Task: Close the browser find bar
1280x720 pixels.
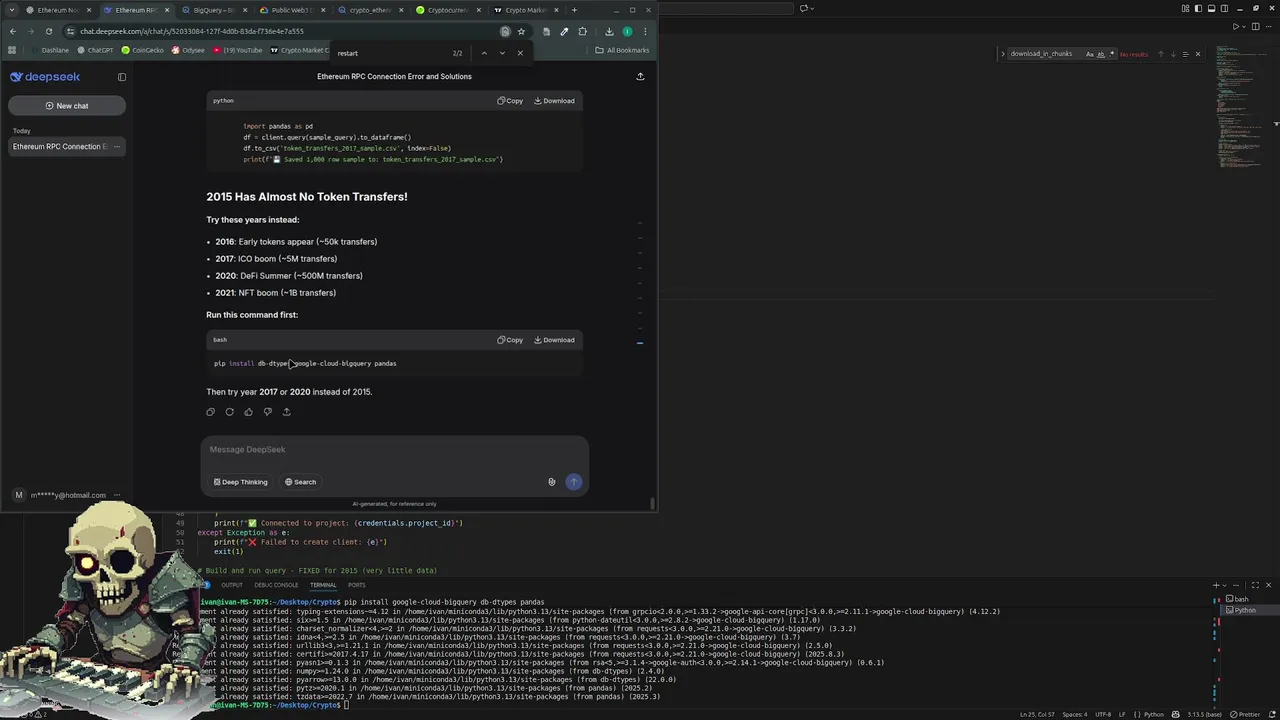Action: point(520,53)
